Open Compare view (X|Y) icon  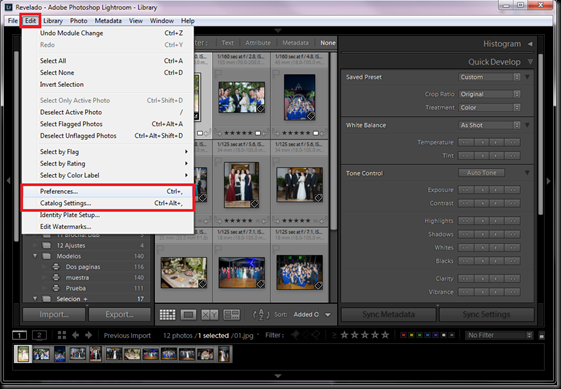[210, 315]
